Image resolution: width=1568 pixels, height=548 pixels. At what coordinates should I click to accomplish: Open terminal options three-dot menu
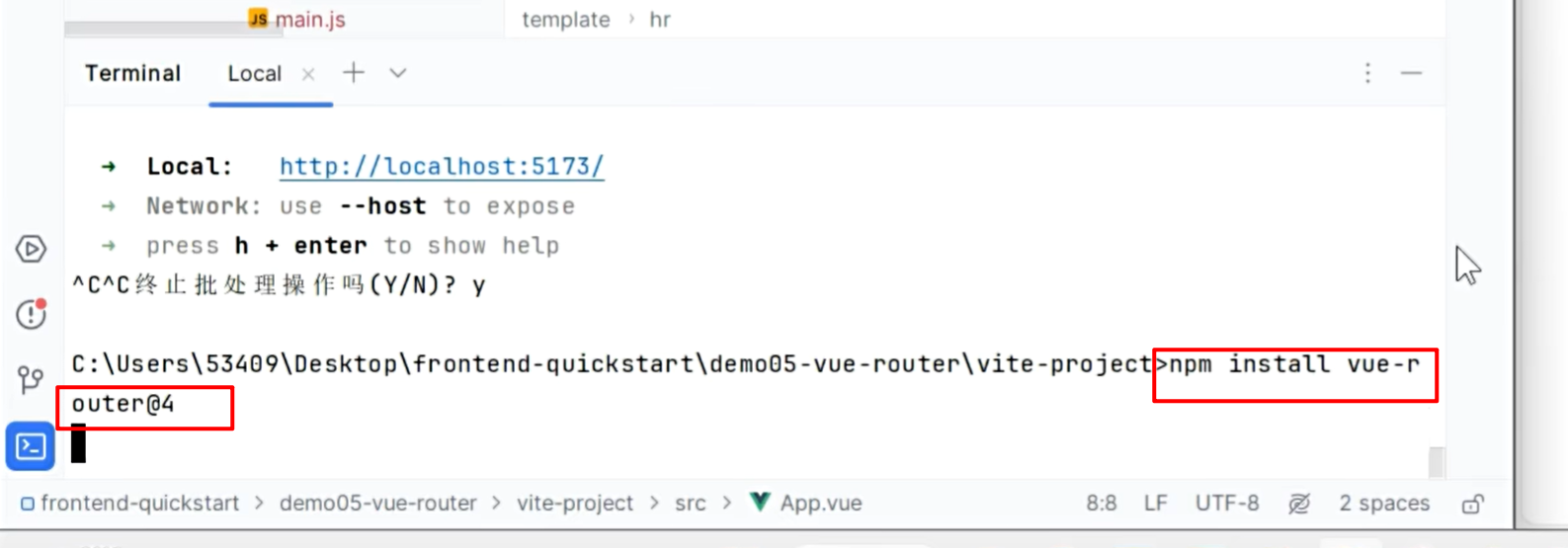coord(1367,73)
